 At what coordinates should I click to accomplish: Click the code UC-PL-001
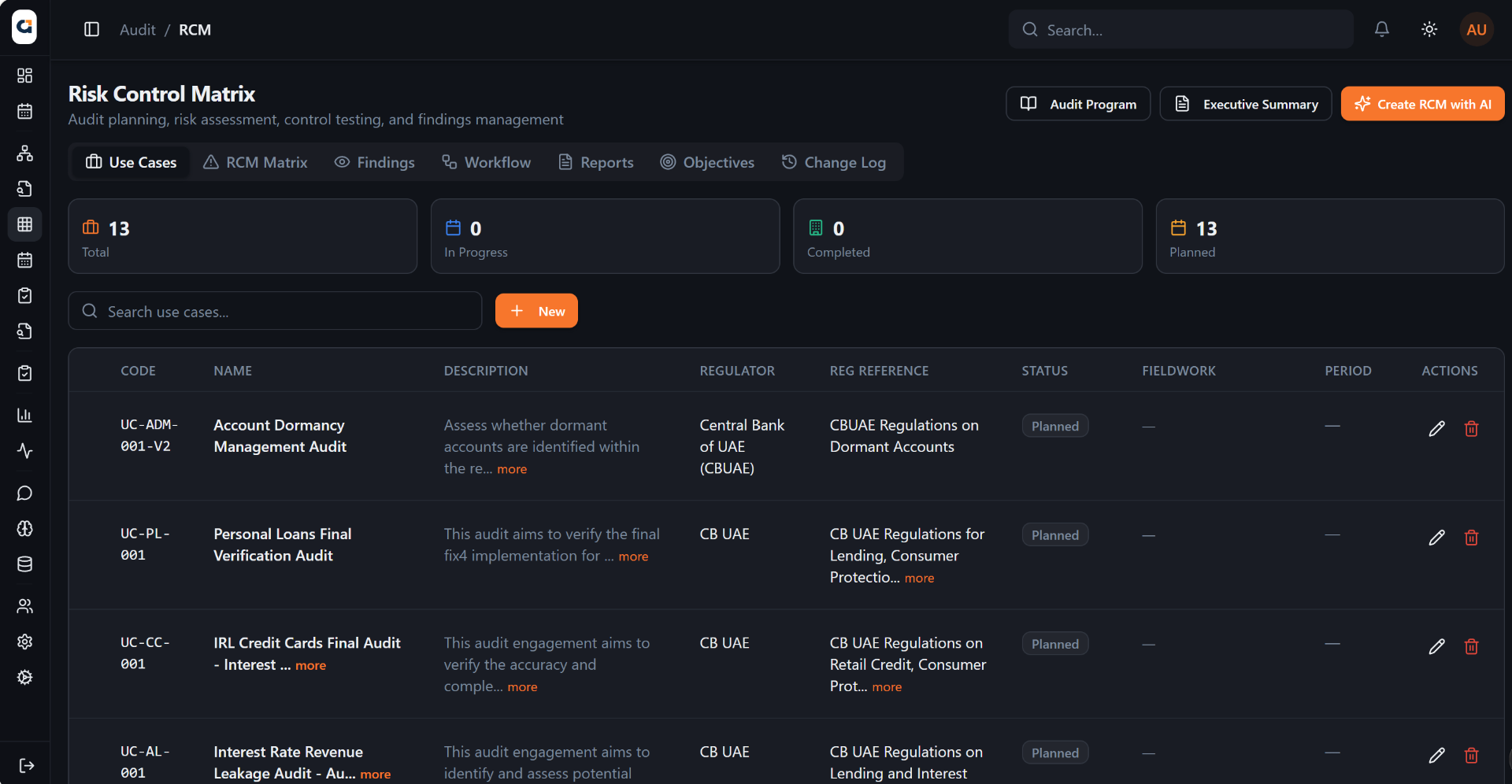pos(145,545)
